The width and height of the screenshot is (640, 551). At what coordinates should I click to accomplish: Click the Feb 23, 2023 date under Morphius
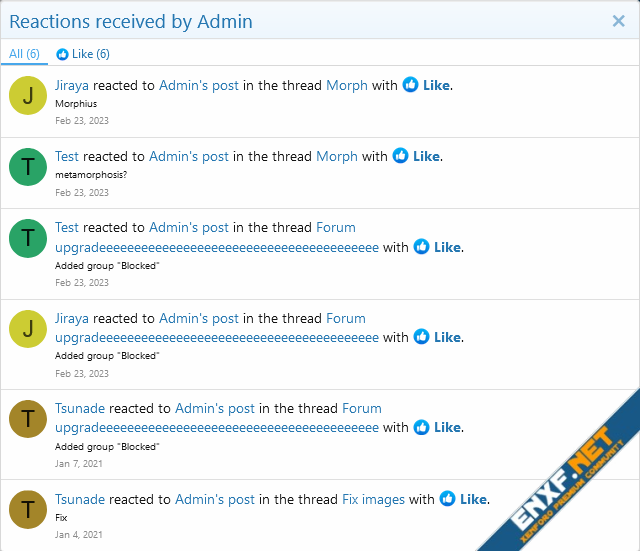click(82, 121)
